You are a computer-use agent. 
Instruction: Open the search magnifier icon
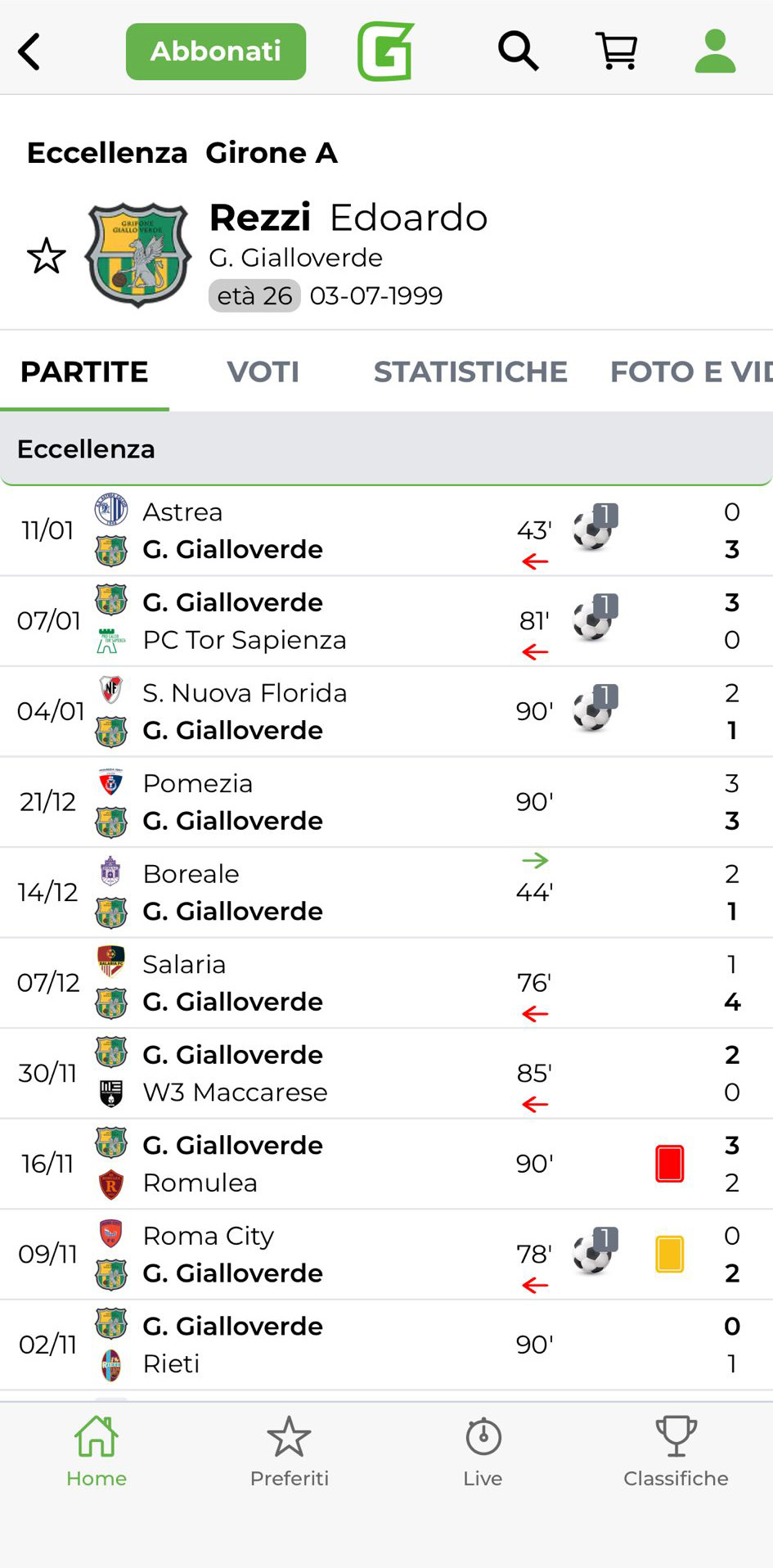tap(518, 52)
